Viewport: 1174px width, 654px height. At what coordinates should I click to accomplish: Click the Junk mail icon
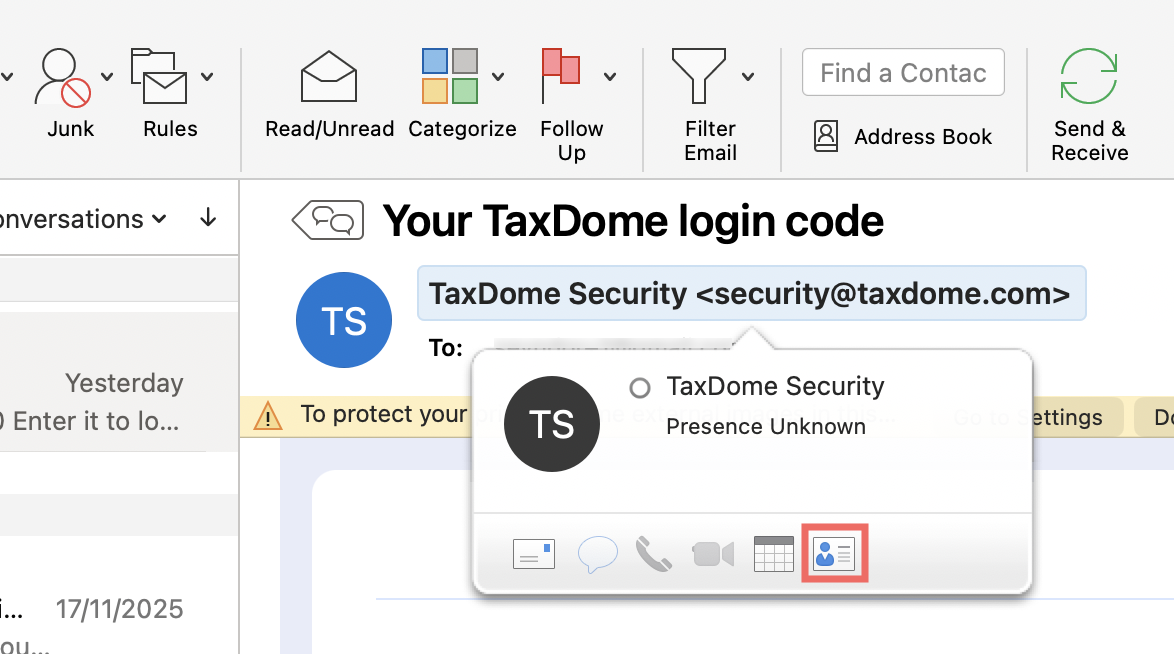(62, 80)
